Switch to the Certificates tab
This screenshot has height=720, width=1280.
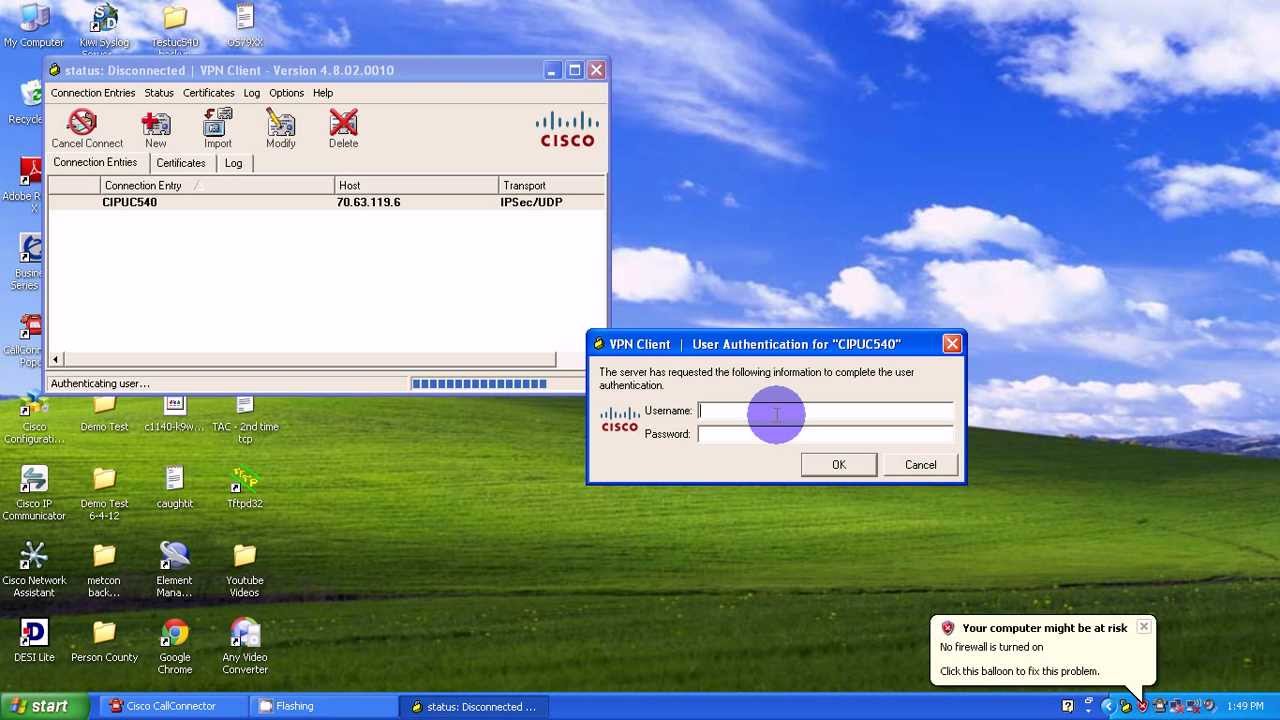point(181,163)
